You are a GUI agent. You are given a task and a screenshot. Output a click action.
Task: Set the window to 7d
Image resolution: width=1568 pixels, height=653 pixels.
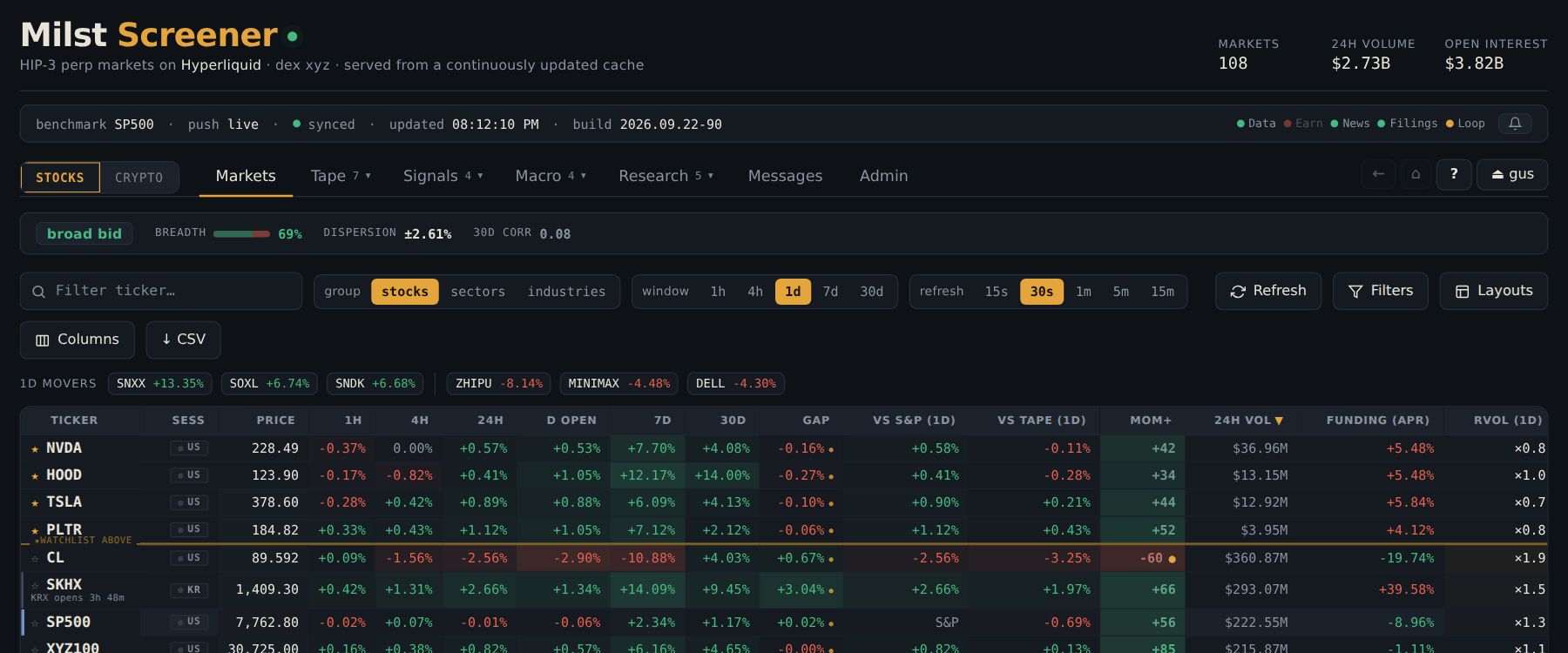[x=830, y=292]
